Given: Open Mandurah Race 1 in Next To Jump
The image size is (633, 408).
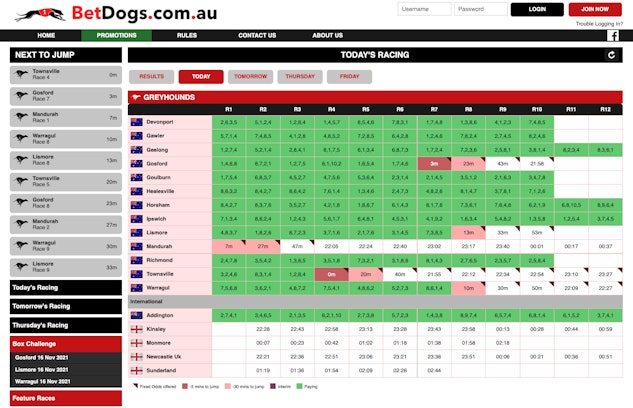Looking at the screenshot, I should (x=66, y=117).
